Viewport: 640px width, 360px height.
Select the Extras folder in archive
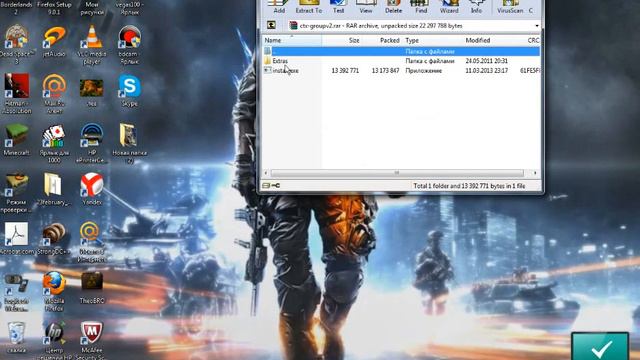[x=280, y=61]
